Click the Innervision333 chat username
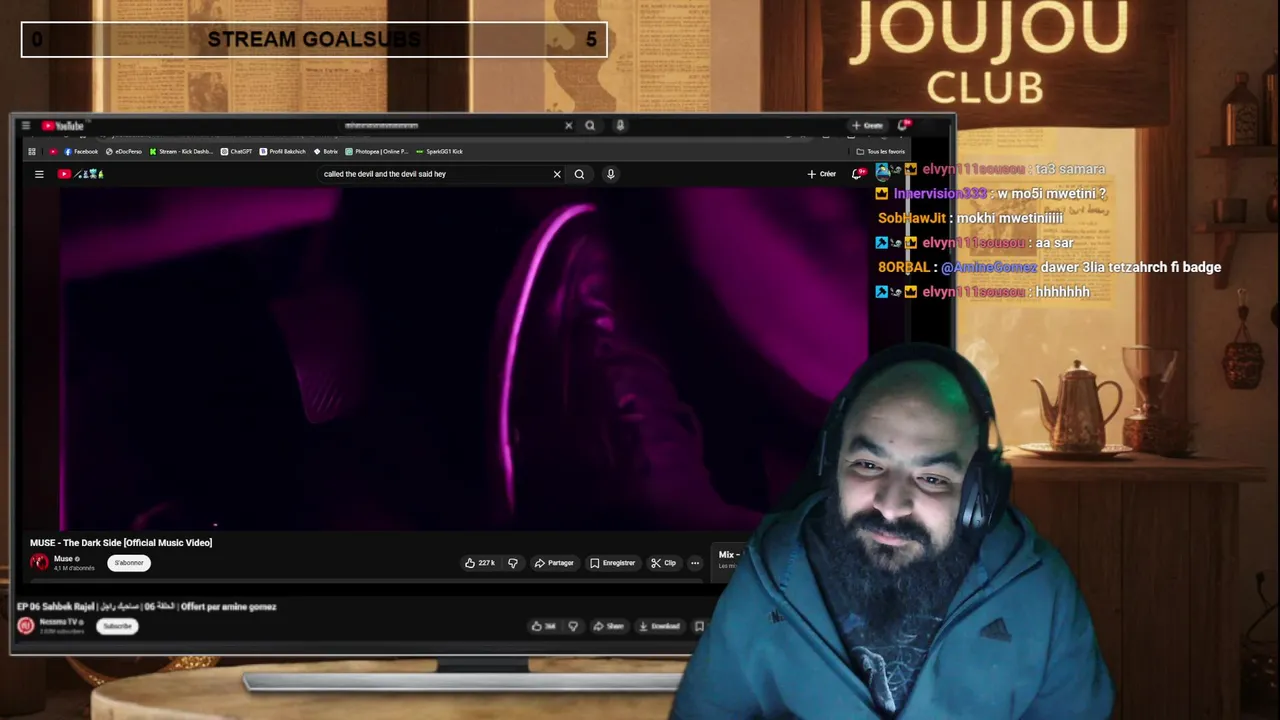1280x720 pixels. (x=940, y=194)
